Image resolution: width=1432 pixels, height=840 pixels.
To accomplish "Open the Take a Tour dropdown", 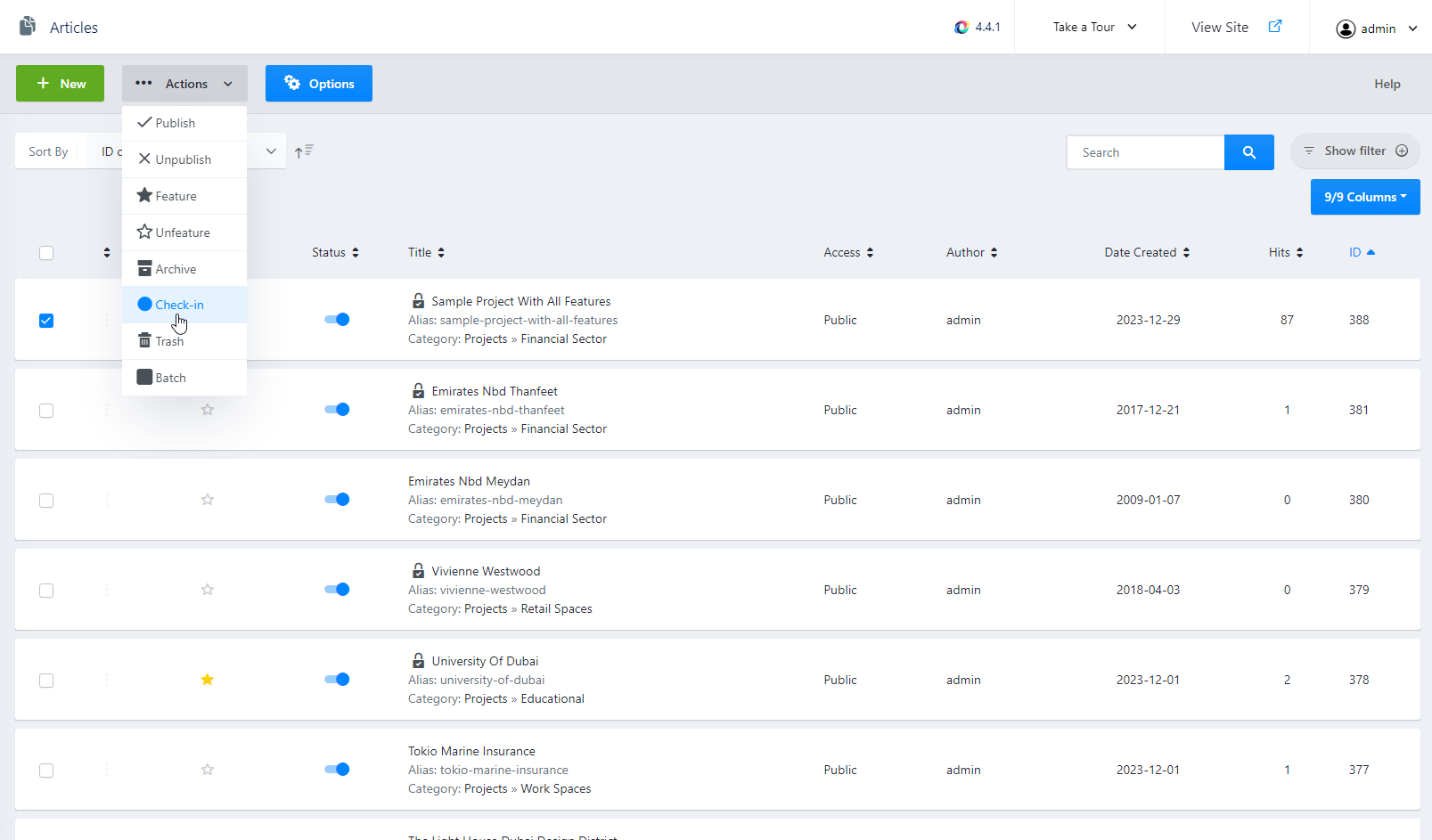I will 1094,27.
